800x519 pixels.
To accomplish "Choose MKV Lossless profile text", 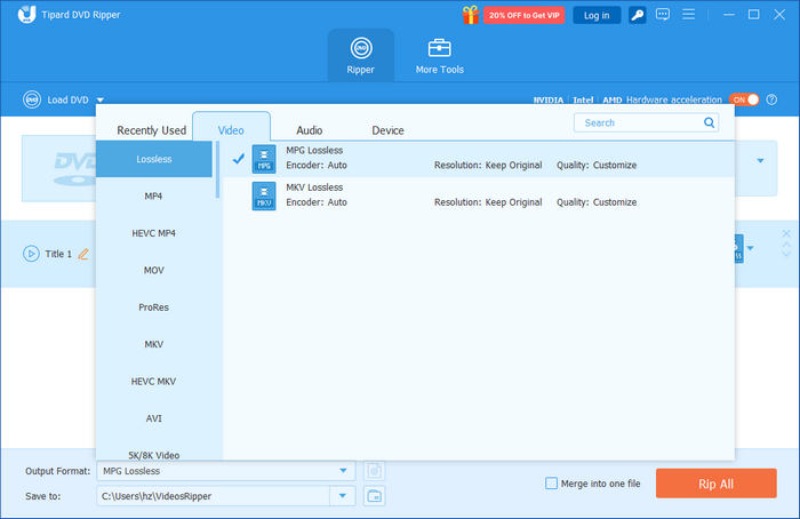I will (314, 187).
